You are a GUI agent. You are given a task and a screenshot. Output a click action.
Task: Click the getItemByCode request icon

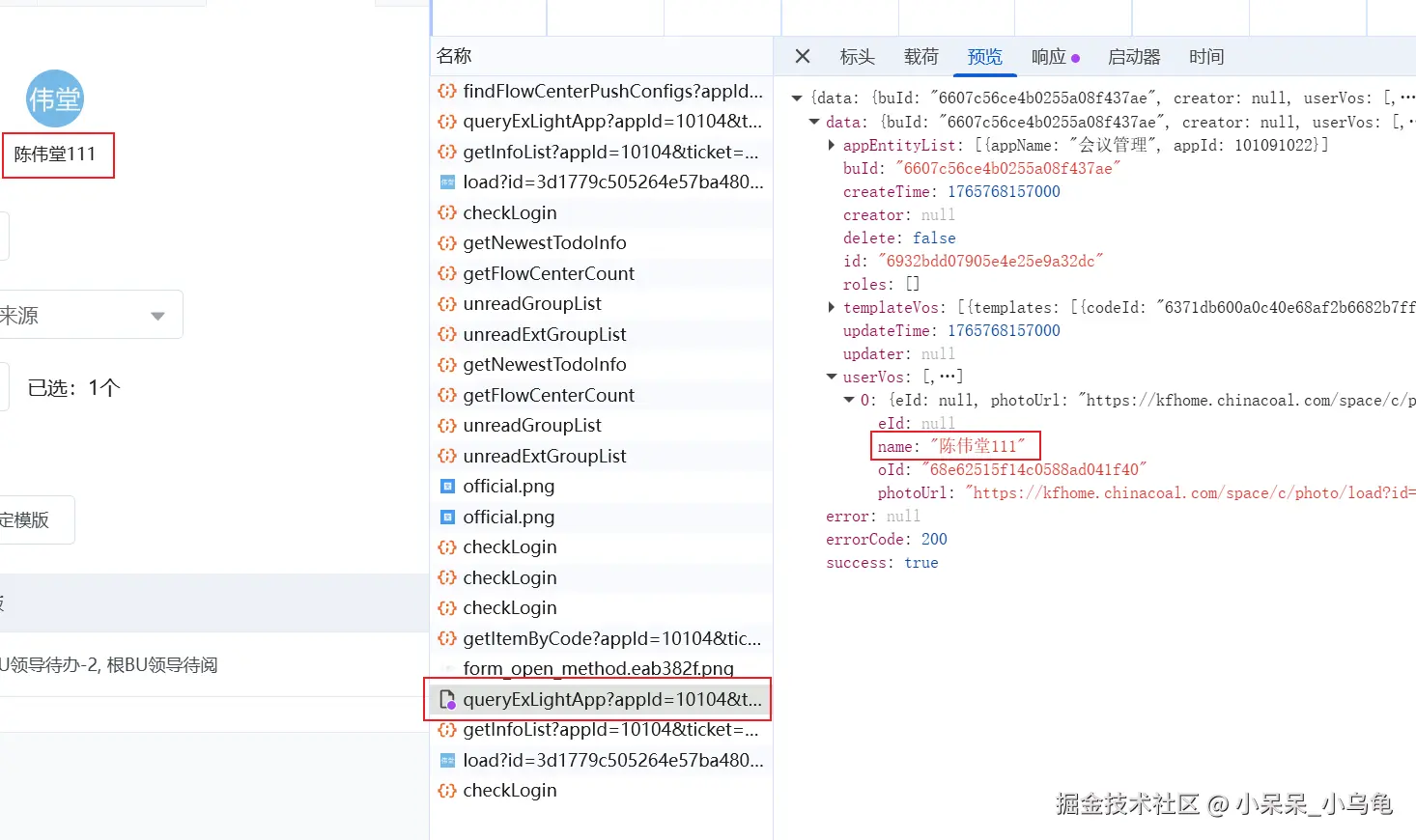pos(447,638)
